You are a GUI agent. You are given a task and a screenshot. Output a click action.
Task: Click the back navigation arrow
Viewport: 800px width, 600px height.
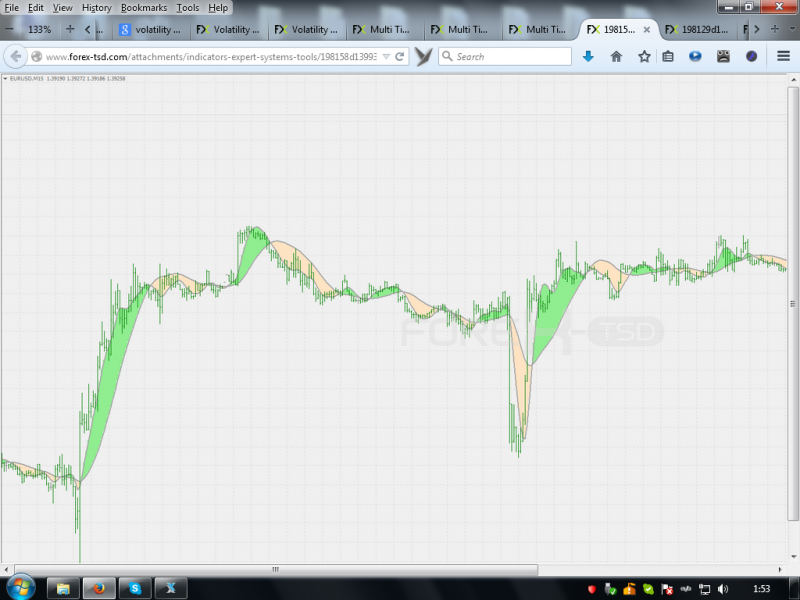click(15, 56)
